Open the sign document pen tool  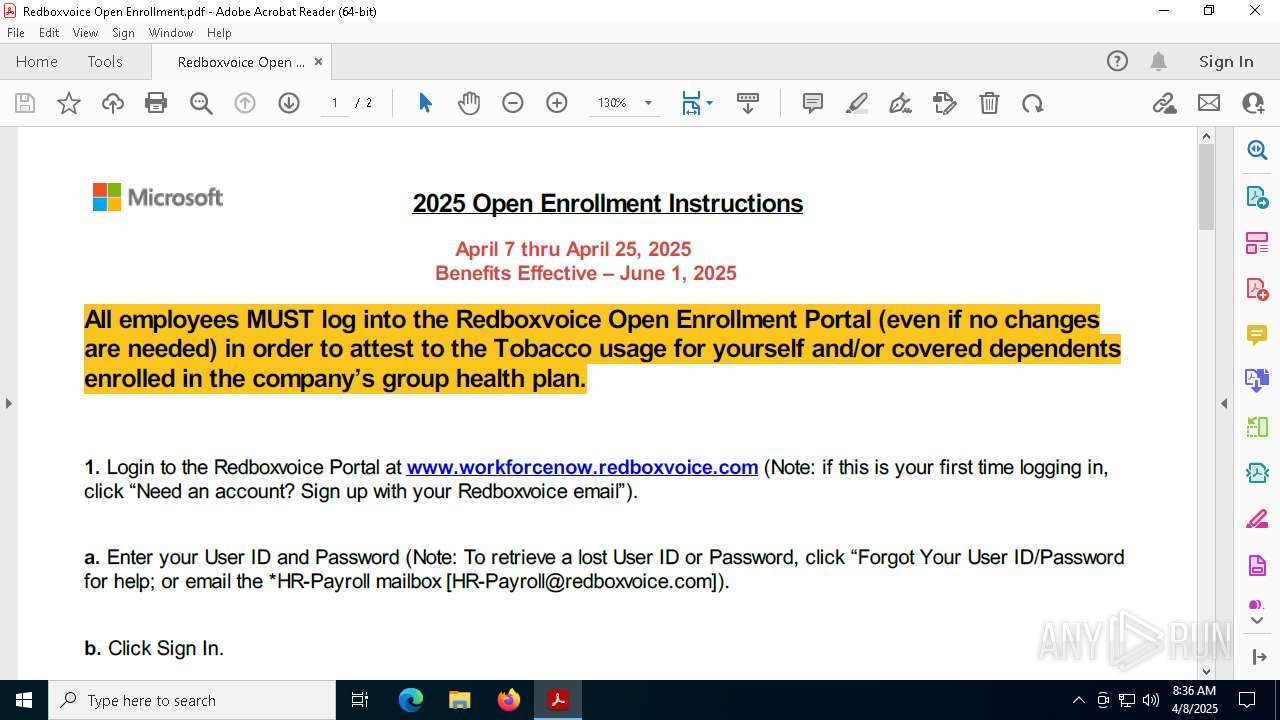900,103
